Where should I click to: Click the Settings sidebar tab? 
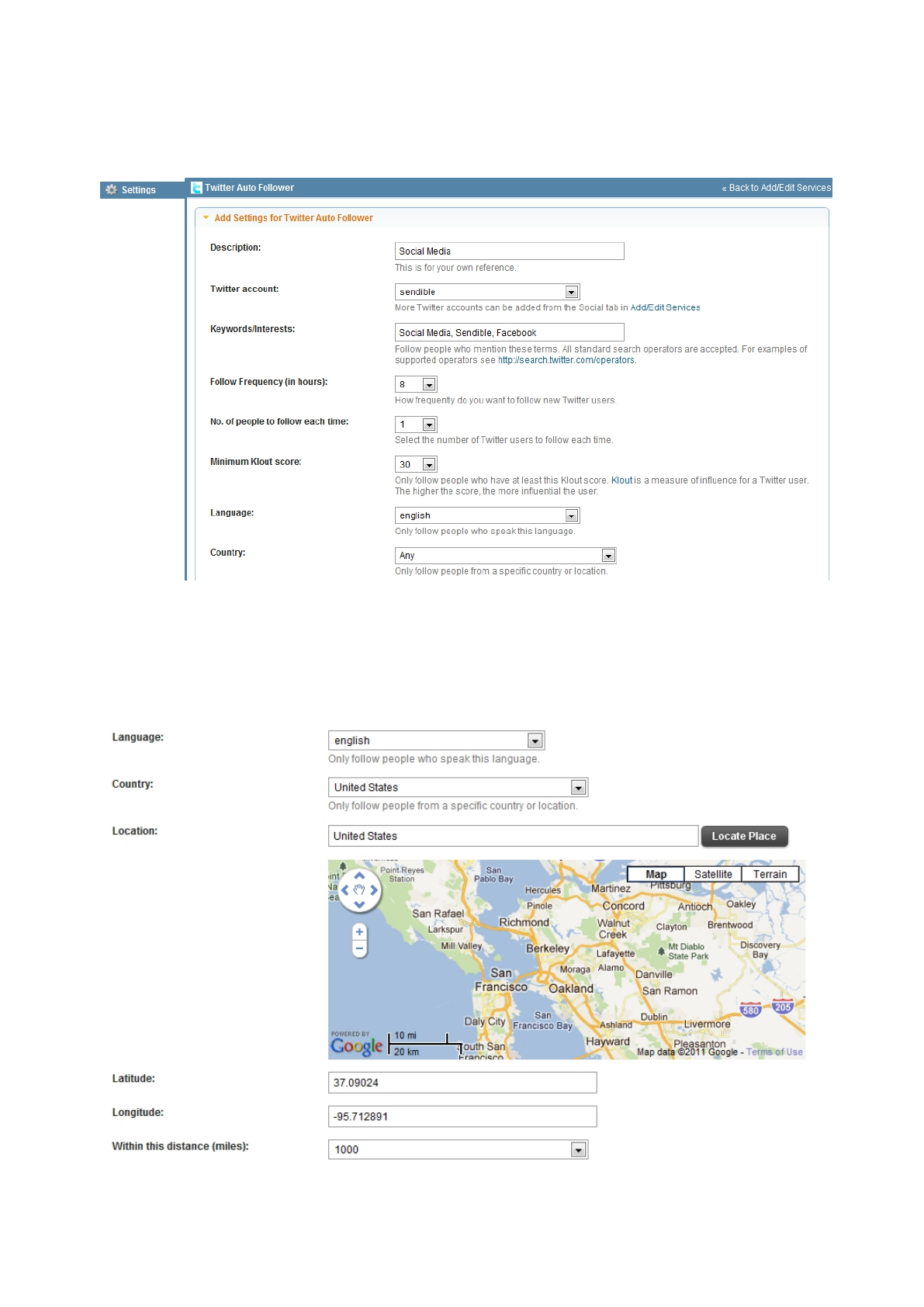142,190
